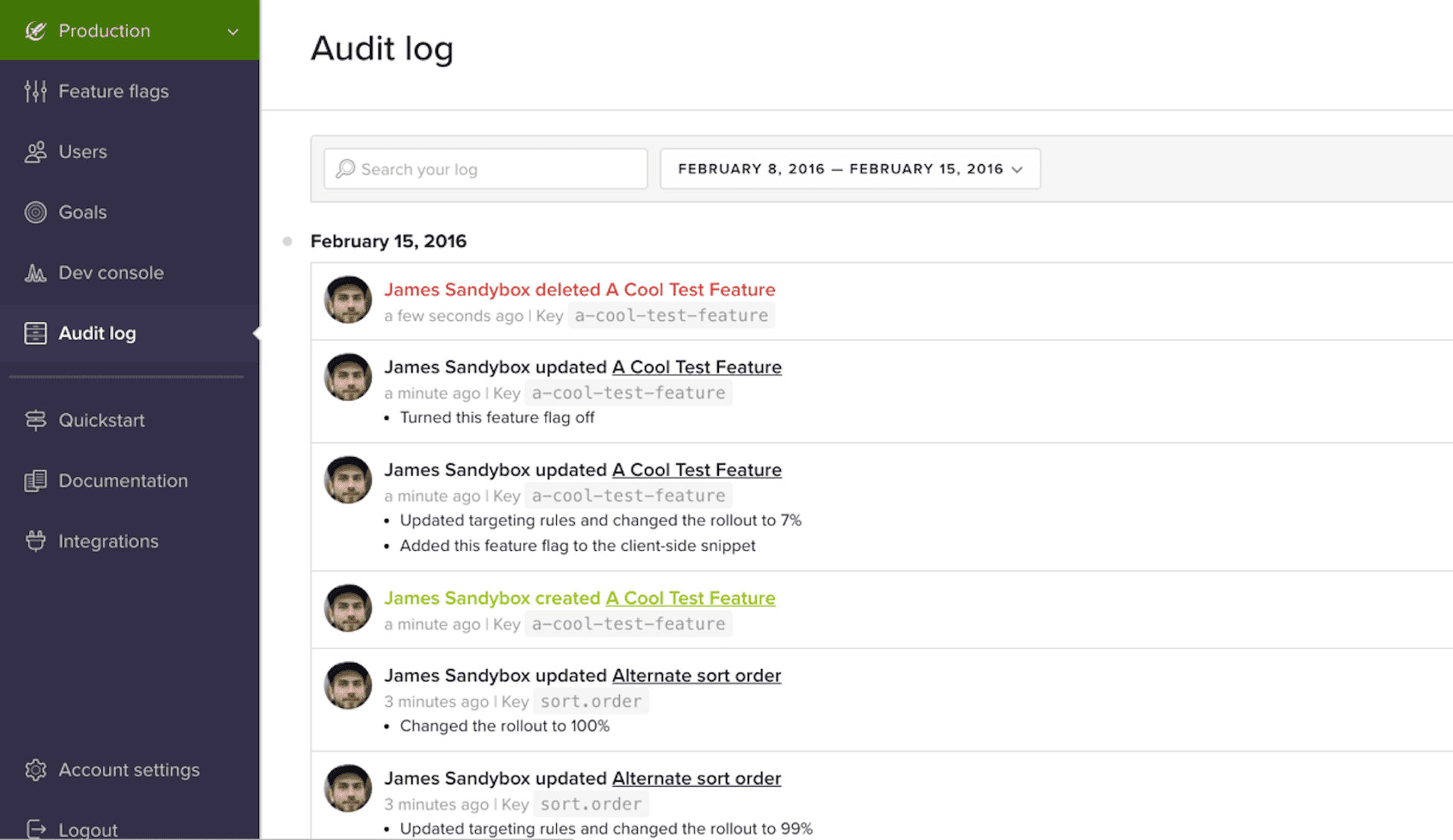Open the February 8–15 date range dropdown
The image size is (1453, 840).
849,169
